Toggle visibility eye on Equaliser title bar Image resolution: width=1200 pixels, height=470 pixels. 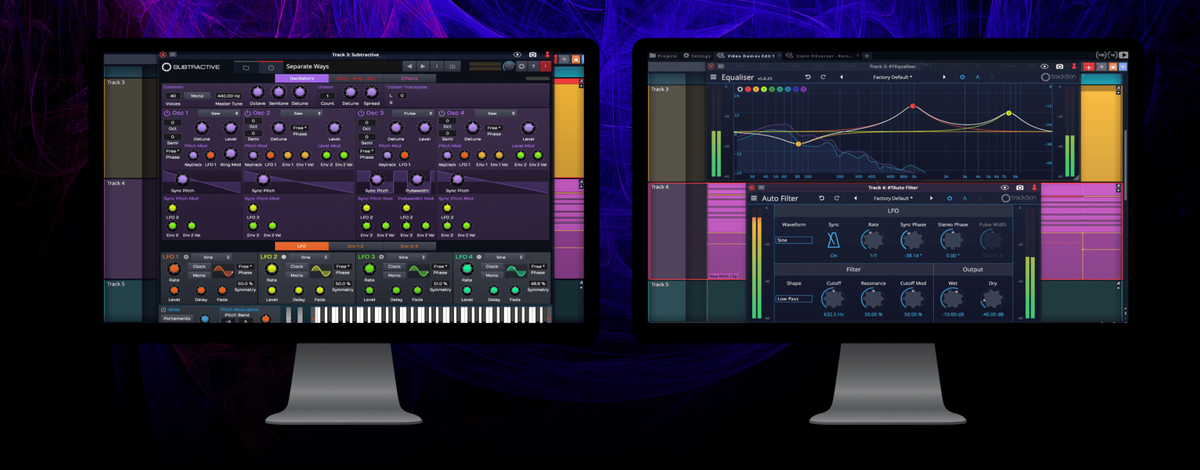point(1044,66)
